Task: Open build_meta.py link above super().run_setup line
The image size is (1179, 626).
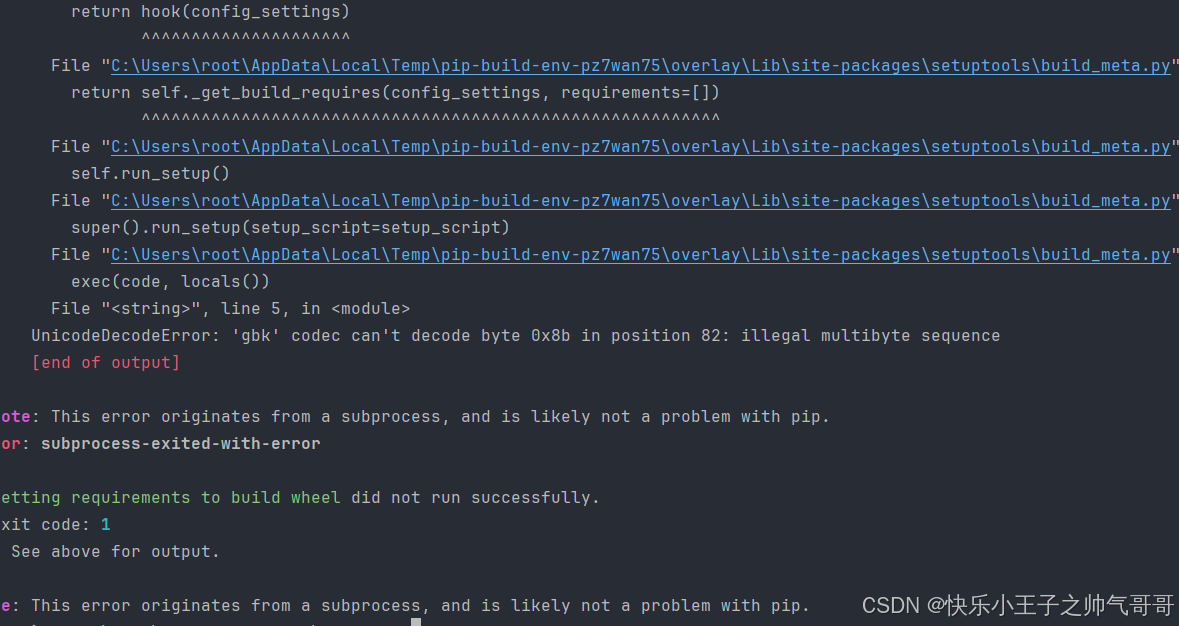Action: pos(640,201)
